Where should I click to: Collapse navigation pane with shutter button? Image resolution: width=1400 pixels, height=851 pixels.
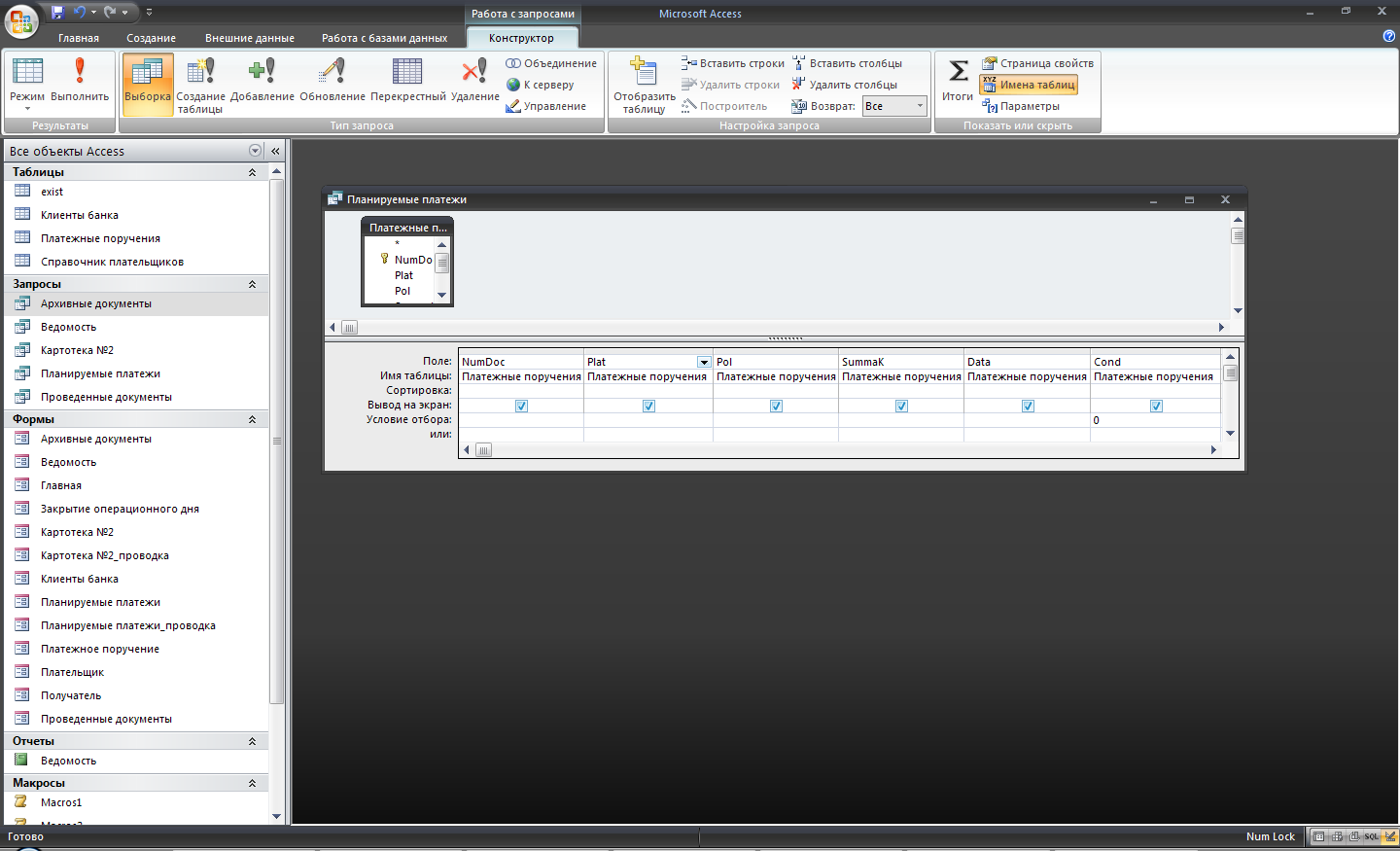(x=275, y=151)
